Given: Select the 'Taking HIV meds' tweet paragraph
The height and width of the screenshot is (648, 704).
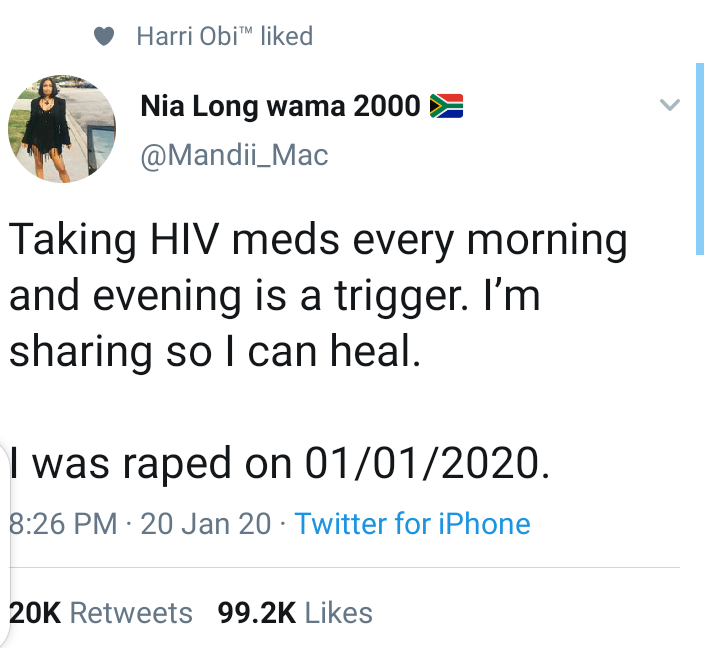Looking at the screenshot, I should tap(318, 295).
